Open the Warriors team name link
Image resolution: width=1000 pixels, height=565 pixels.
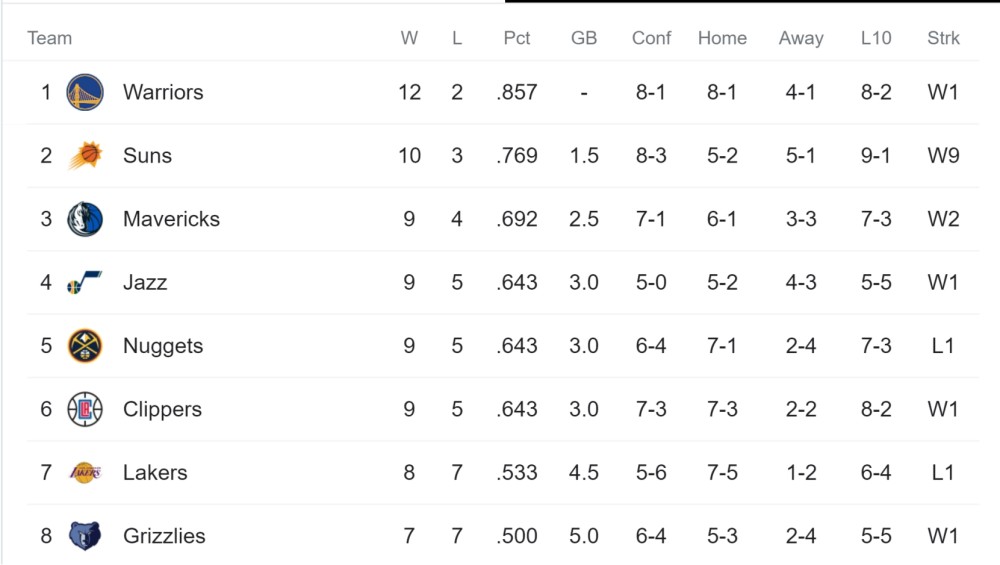[x=163, y=92]
